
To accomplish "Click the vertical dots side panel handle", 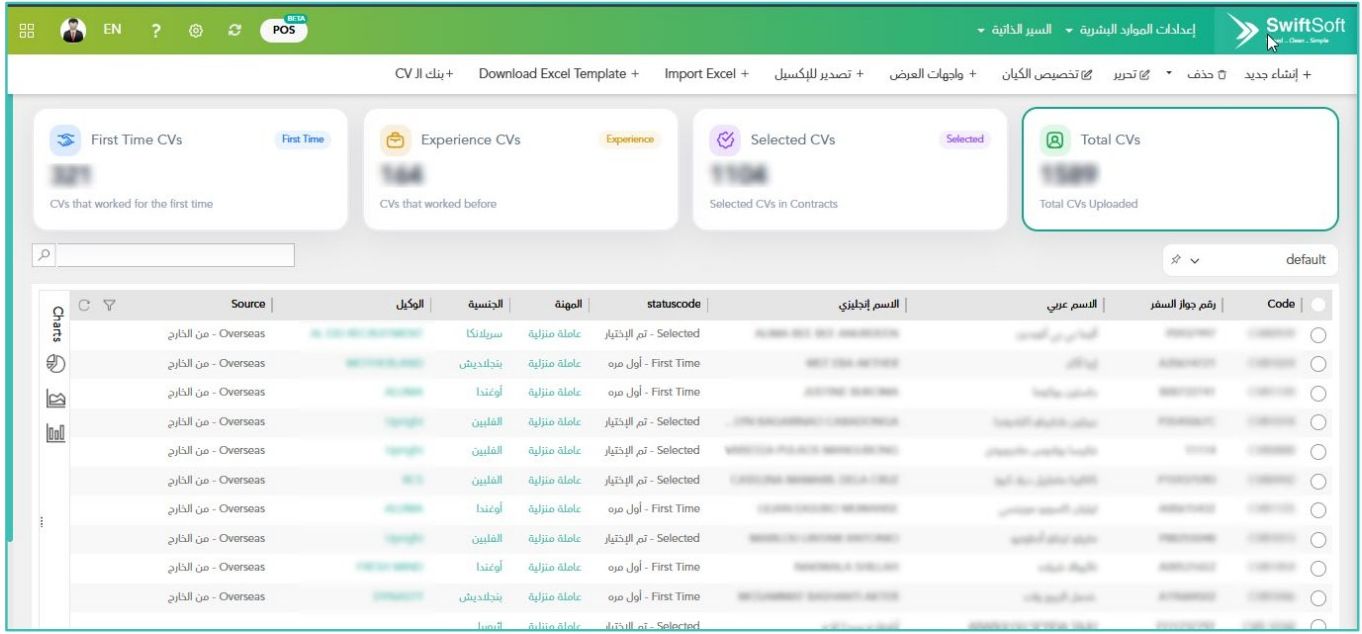I will (41, 521).
